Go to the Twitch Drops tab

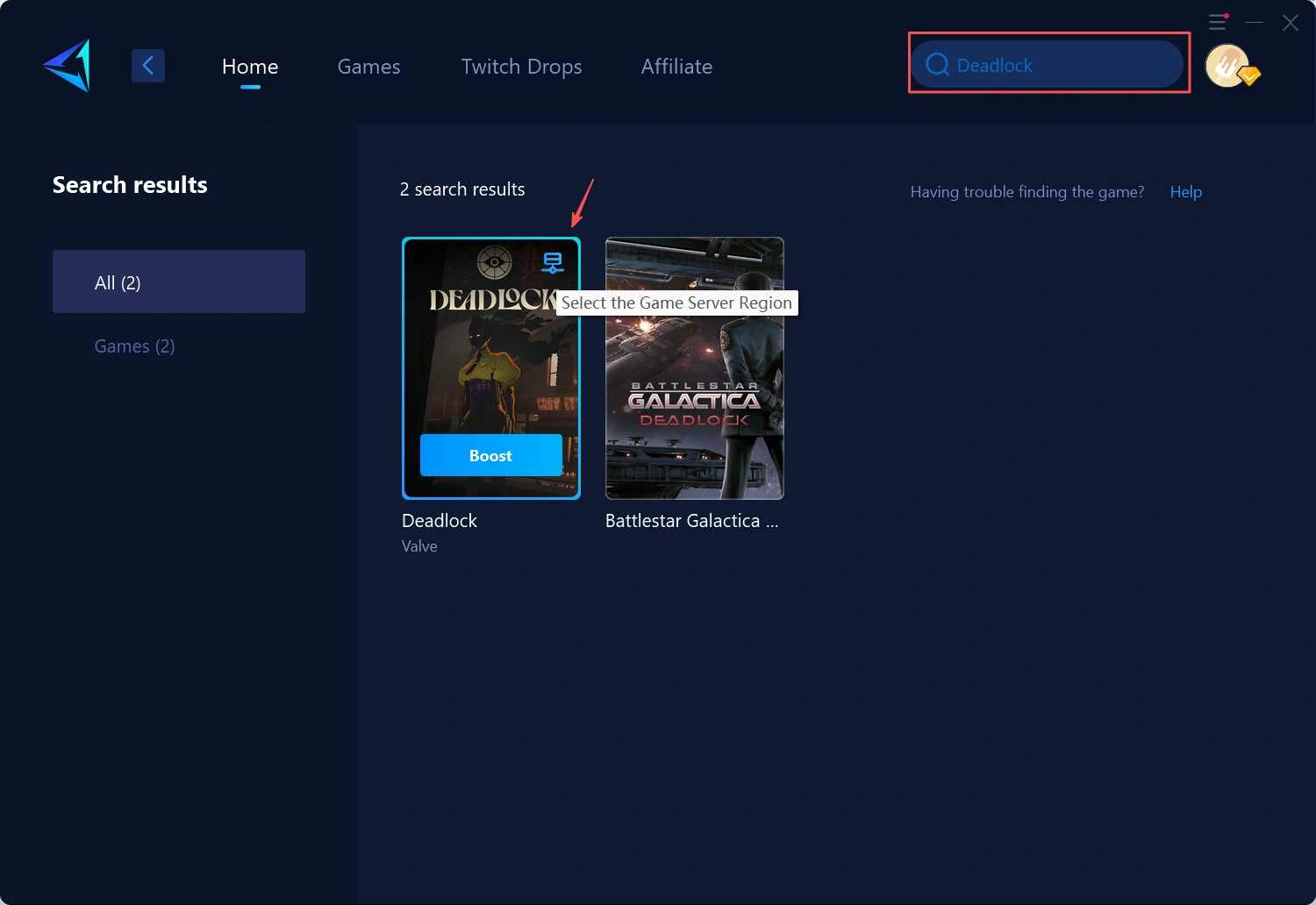point(521,67)
